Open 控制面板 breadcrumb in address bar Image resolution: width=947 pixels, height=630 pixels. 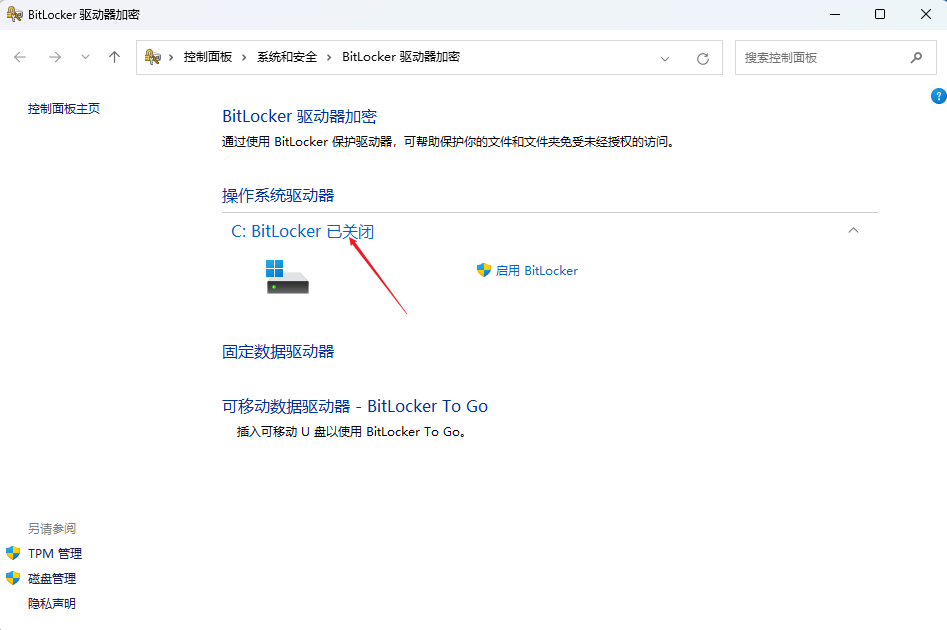point(208,57)
